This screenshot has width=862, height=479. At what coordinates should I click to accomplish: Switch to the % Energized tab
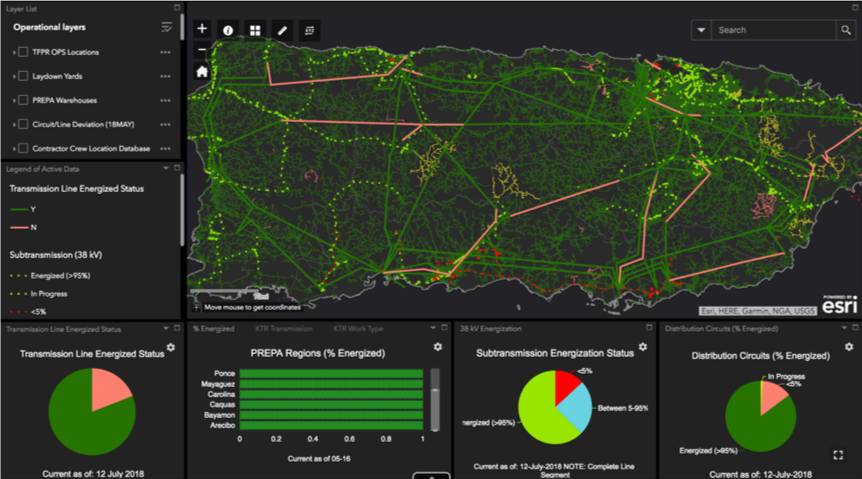(x=213, y=329)
